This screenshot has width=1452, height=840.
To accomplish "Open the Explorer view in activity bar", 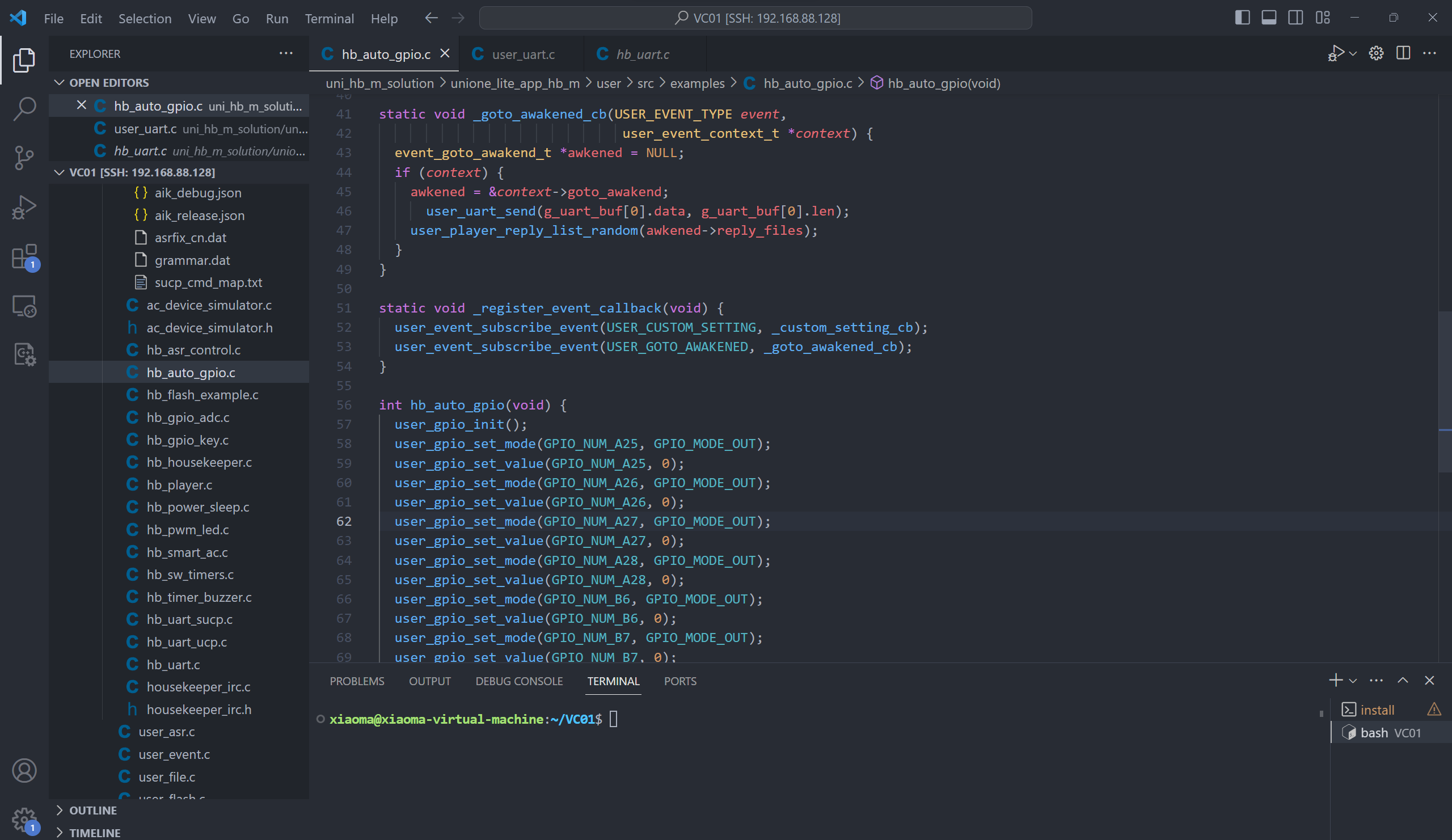I will click(24, 60).
